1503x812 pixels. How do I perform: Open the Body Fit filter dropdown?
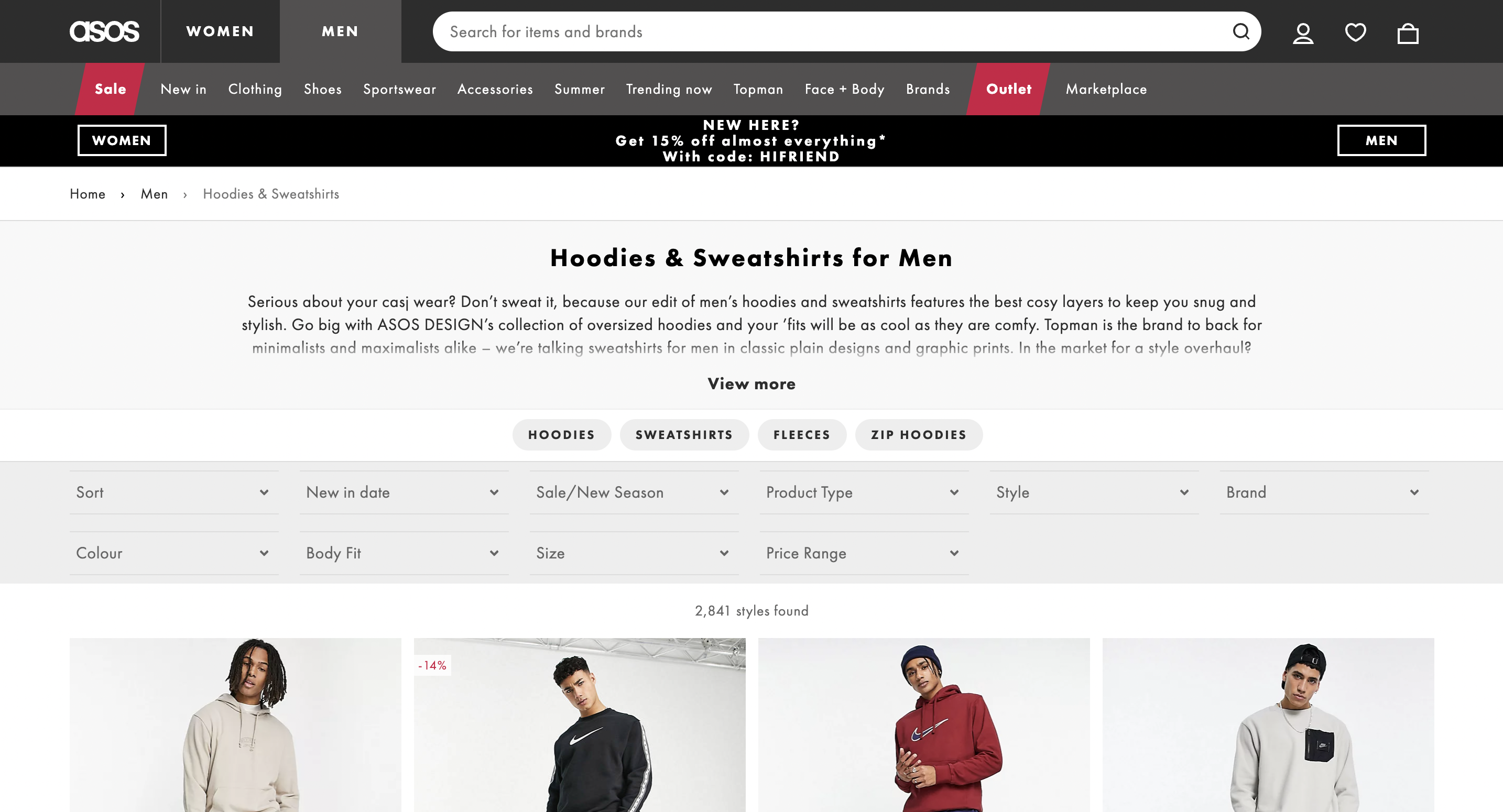tap(404, 553)
